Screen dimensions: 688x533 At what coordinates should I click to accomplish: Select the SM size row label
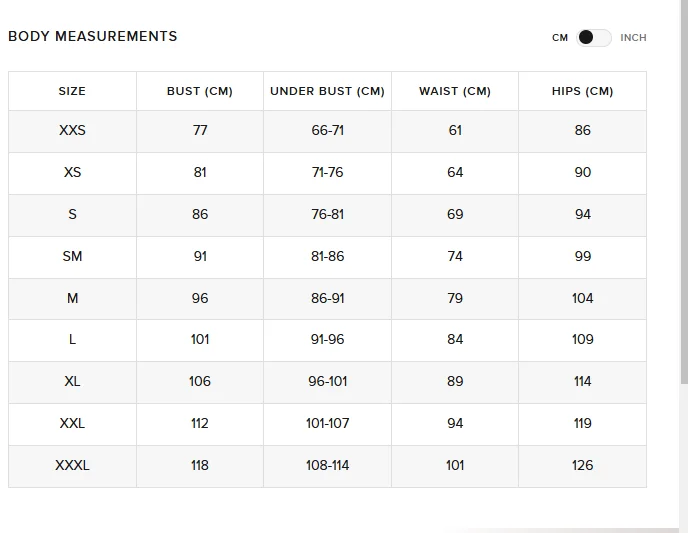click(x=72, y=256)
